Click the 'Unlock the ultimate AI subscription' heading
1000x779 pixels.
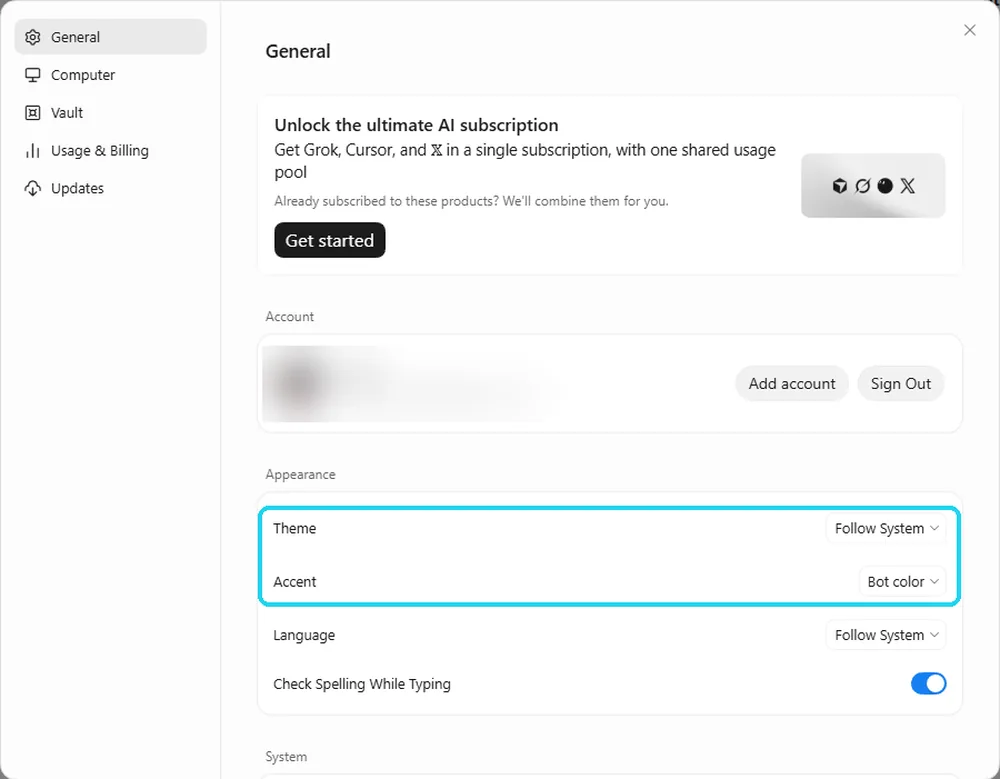(416, 125)
